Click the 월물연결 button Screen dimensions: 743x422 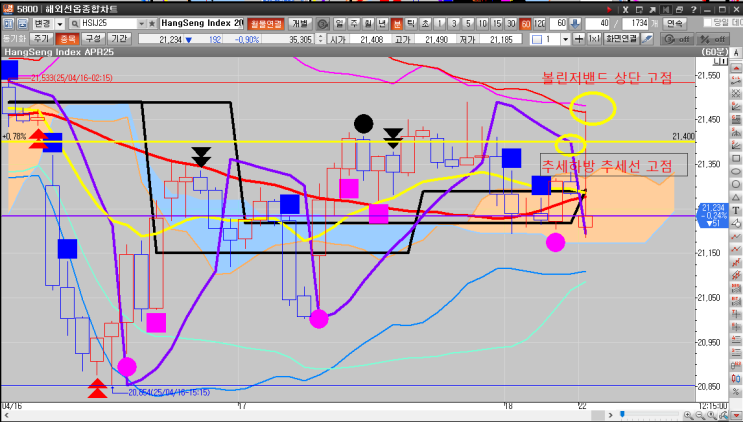tap(265, 24)
